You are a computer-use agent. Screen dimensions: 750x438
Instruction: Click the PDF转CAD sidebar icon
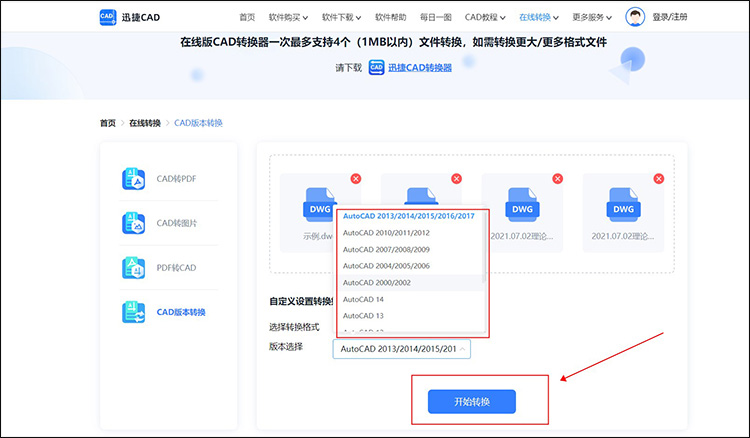coord(133,268)
